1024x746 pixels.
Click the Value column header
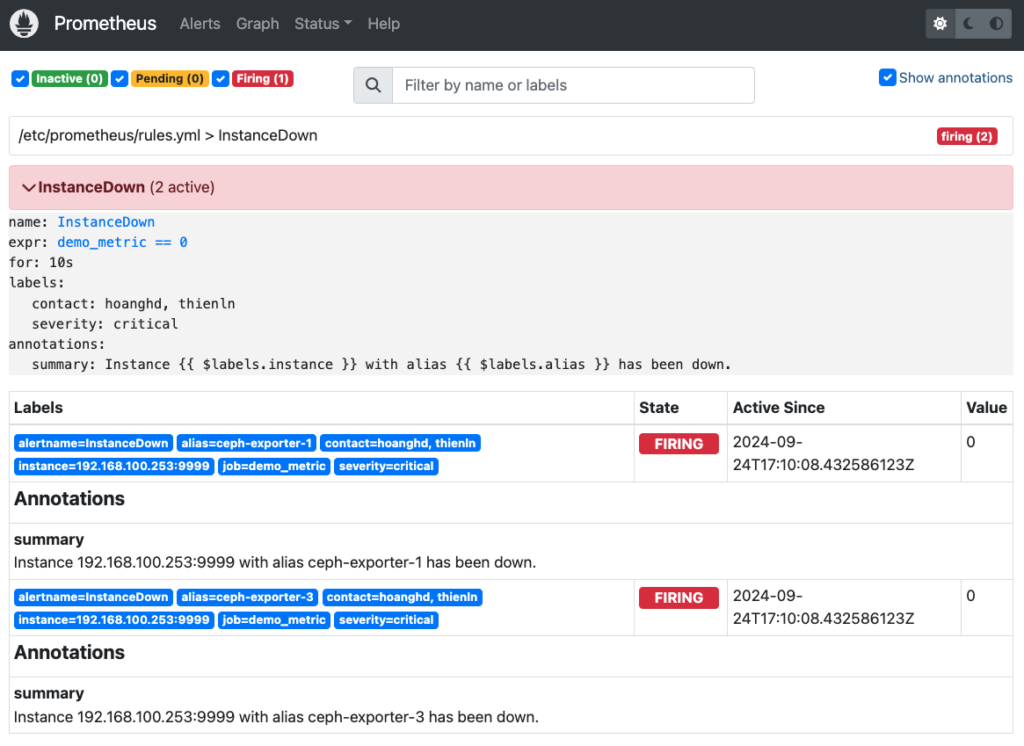pos(986,408)
